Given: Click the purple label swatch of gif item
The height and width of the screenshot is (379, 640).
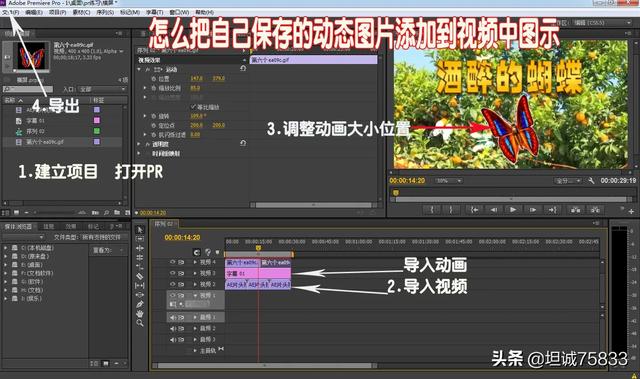Looking at the screenshot, I should coord(97,142).
